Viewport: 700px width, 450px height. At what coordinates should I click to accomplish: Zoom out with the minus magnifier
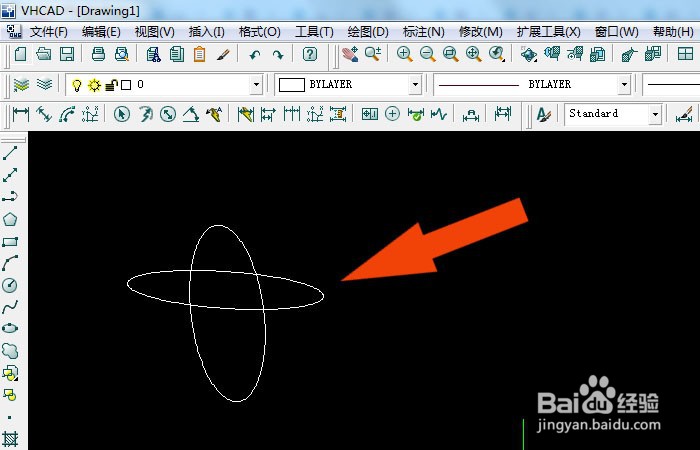(x=428, y=54)
